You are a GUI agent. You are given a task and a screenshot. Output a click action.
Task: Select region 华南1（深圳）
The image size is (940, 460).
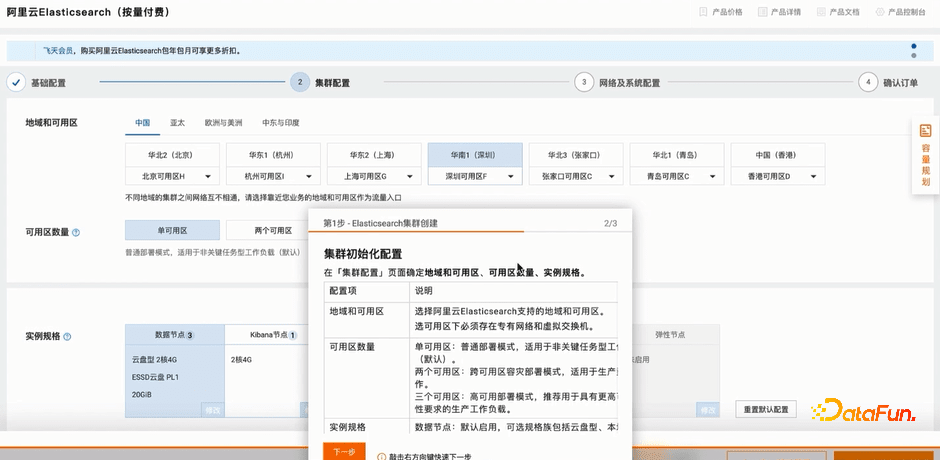point(475,155)
